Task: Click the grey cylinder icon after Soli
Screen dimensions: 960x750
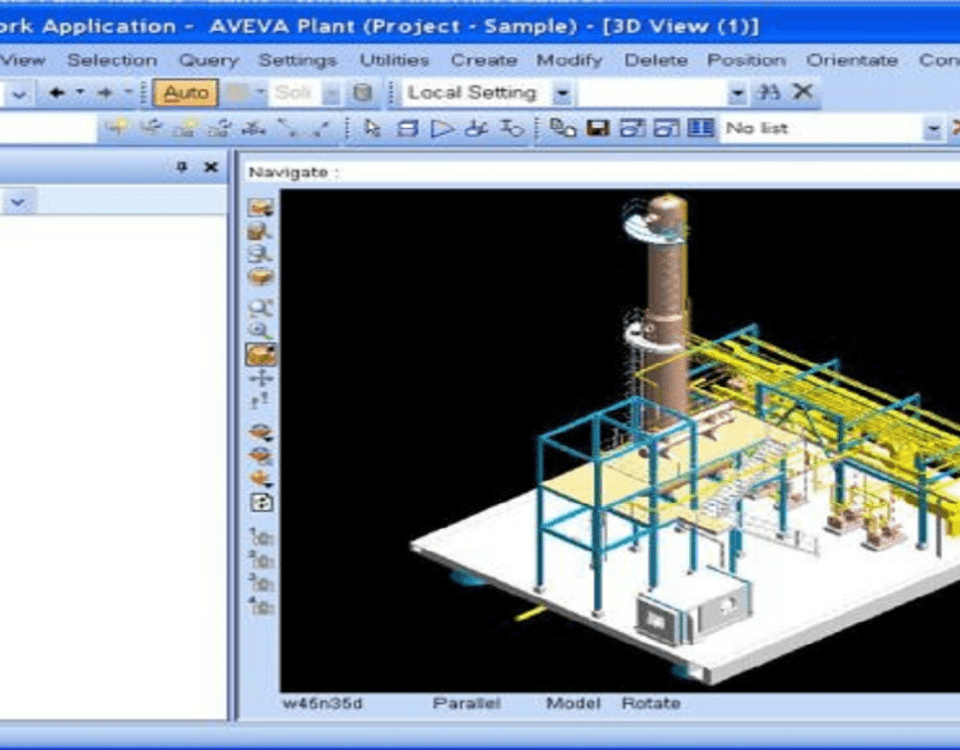Action: pos(362,93)
